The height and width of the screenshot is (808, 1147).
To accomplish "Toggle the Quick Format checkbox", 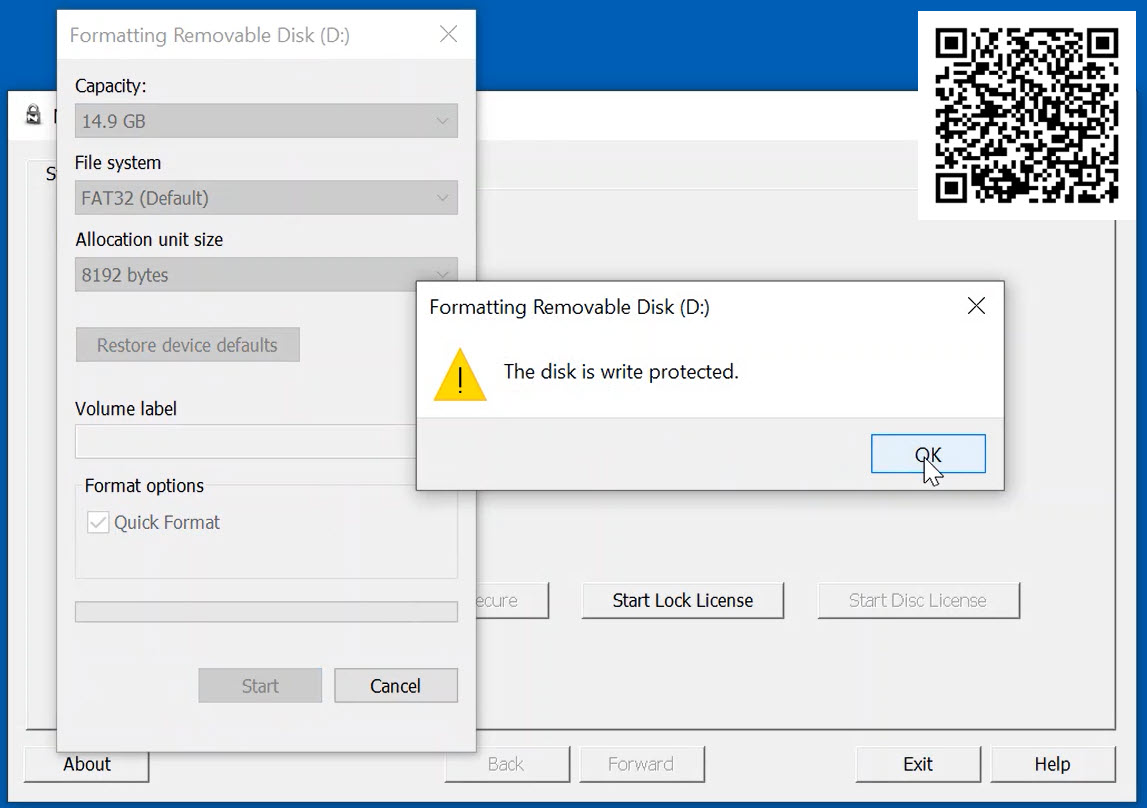I will [x=97, y=522].
